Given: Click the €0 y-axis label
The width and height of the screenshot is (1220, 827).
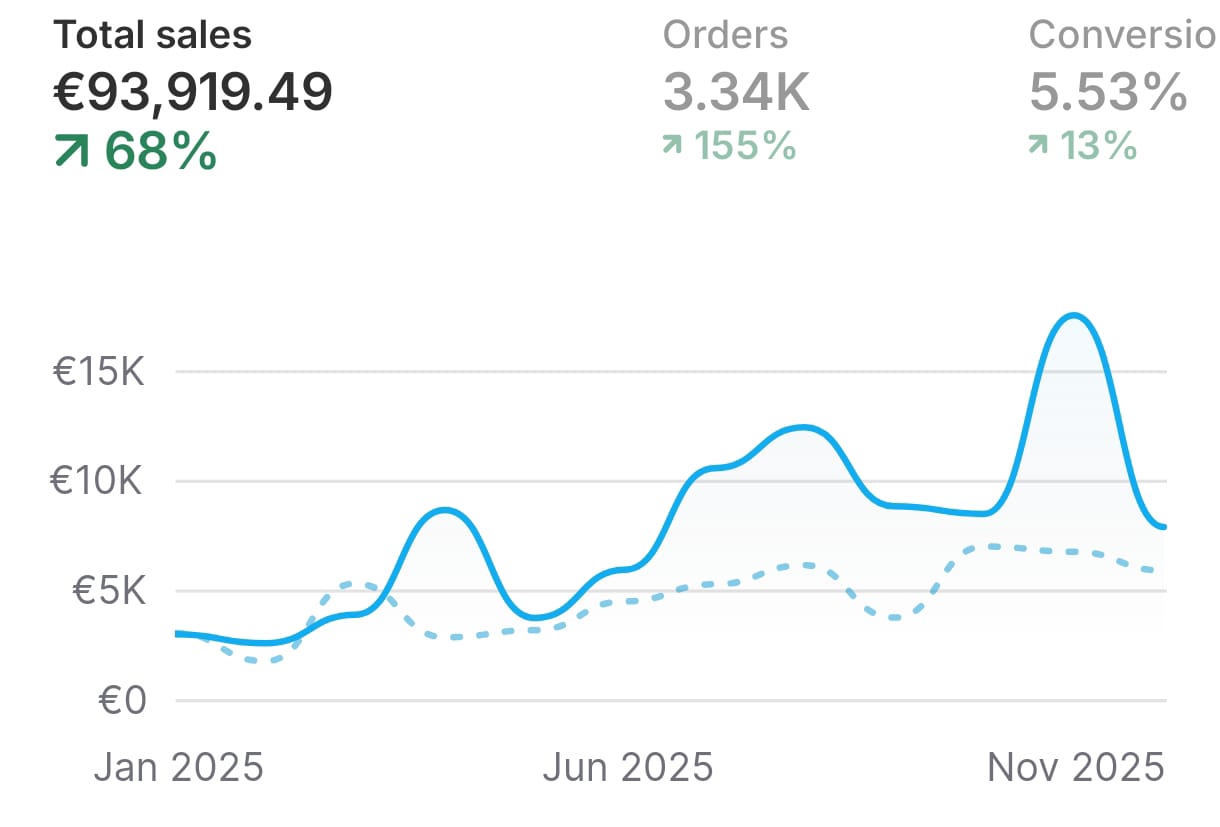Looking at the screenshot, I should click(121, 701).
